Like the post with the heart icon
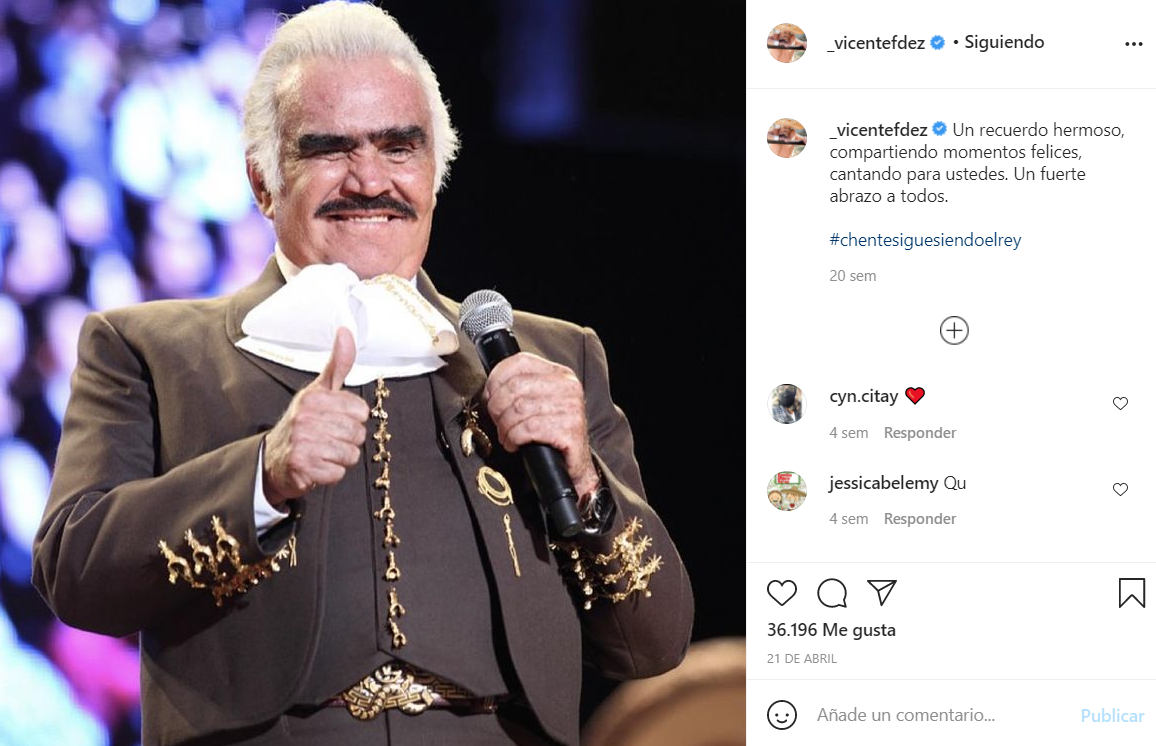 point(781,593)
